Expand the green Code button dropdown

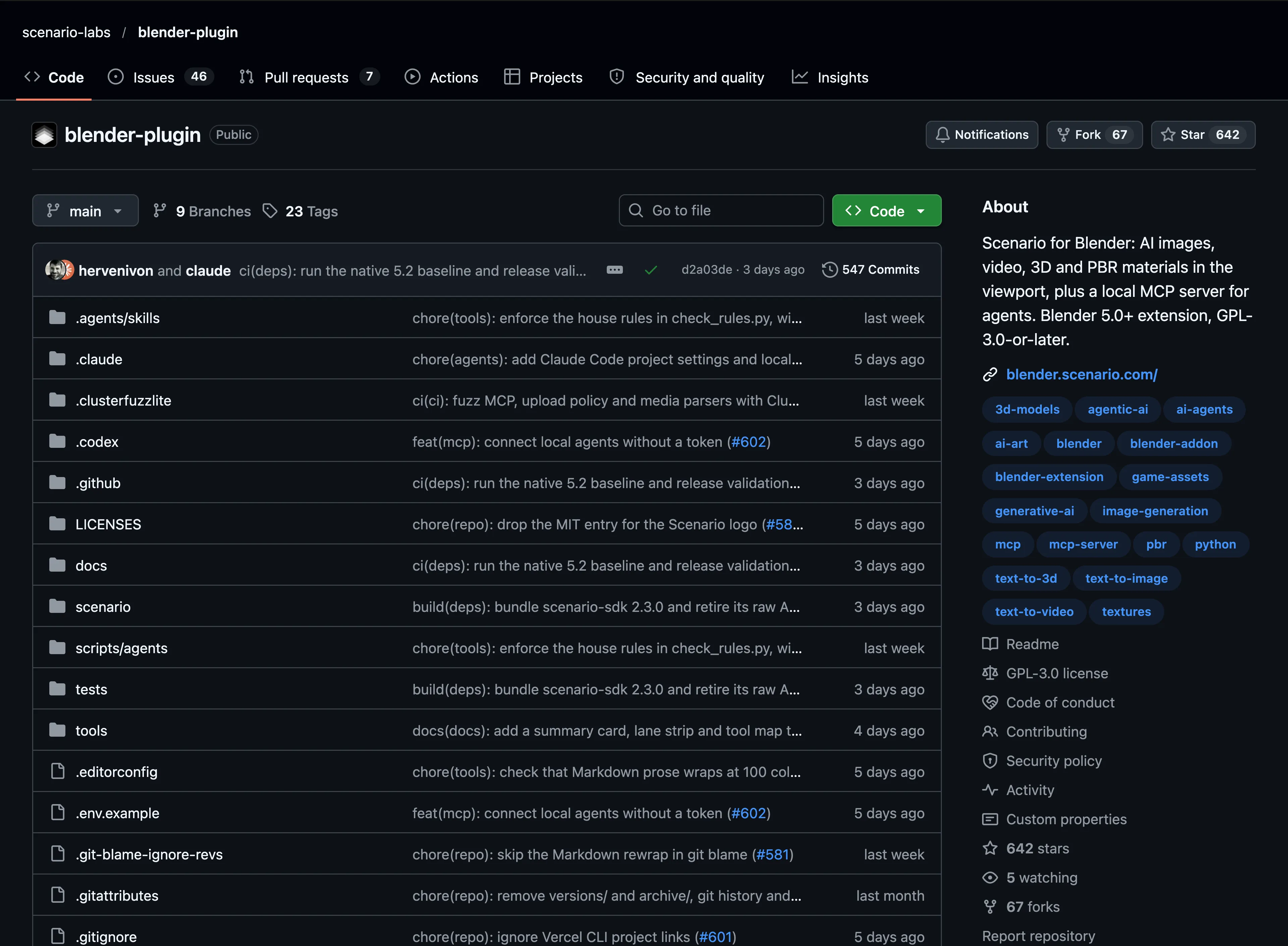point(886,211)
